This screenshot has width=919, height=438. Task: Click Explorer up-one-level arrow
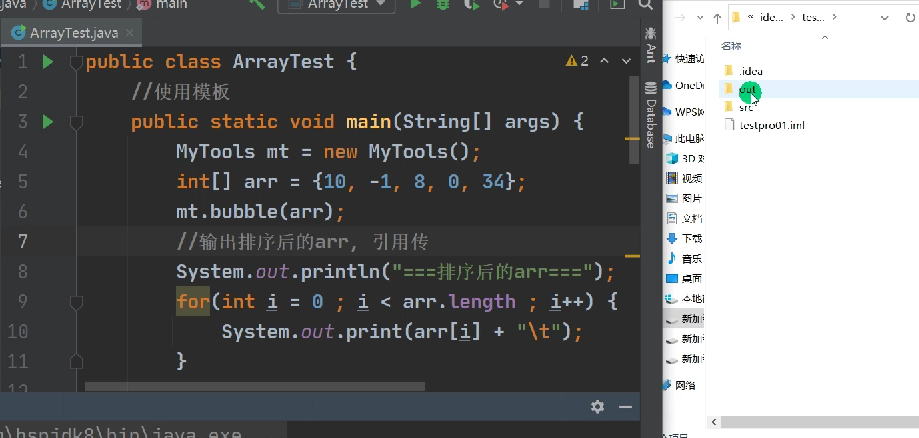click(717, 18)
